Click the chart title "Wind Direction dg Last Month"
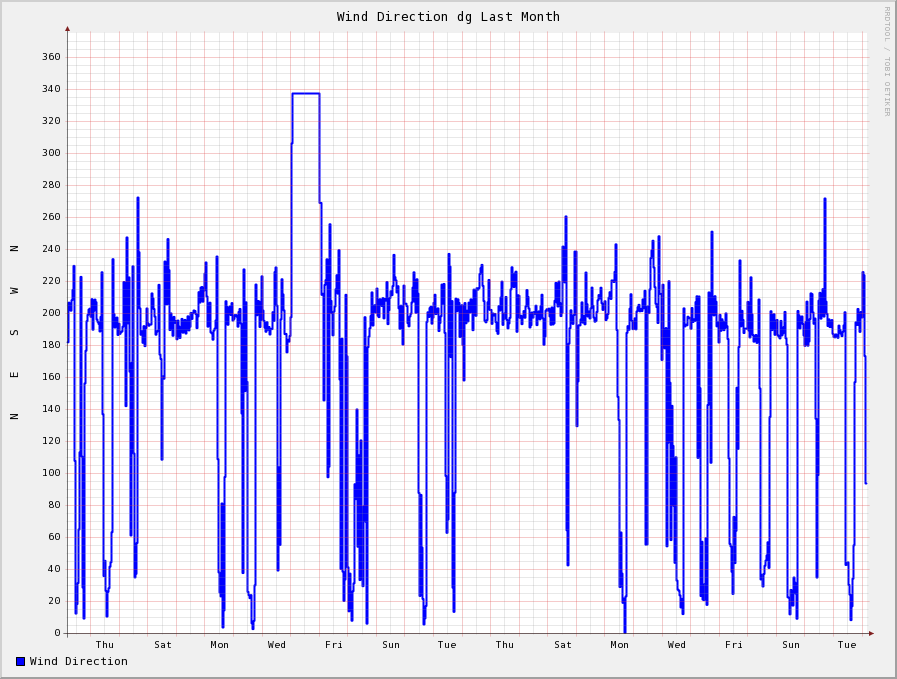Screen dimensions: 897x679 click(x=448, y=17)
